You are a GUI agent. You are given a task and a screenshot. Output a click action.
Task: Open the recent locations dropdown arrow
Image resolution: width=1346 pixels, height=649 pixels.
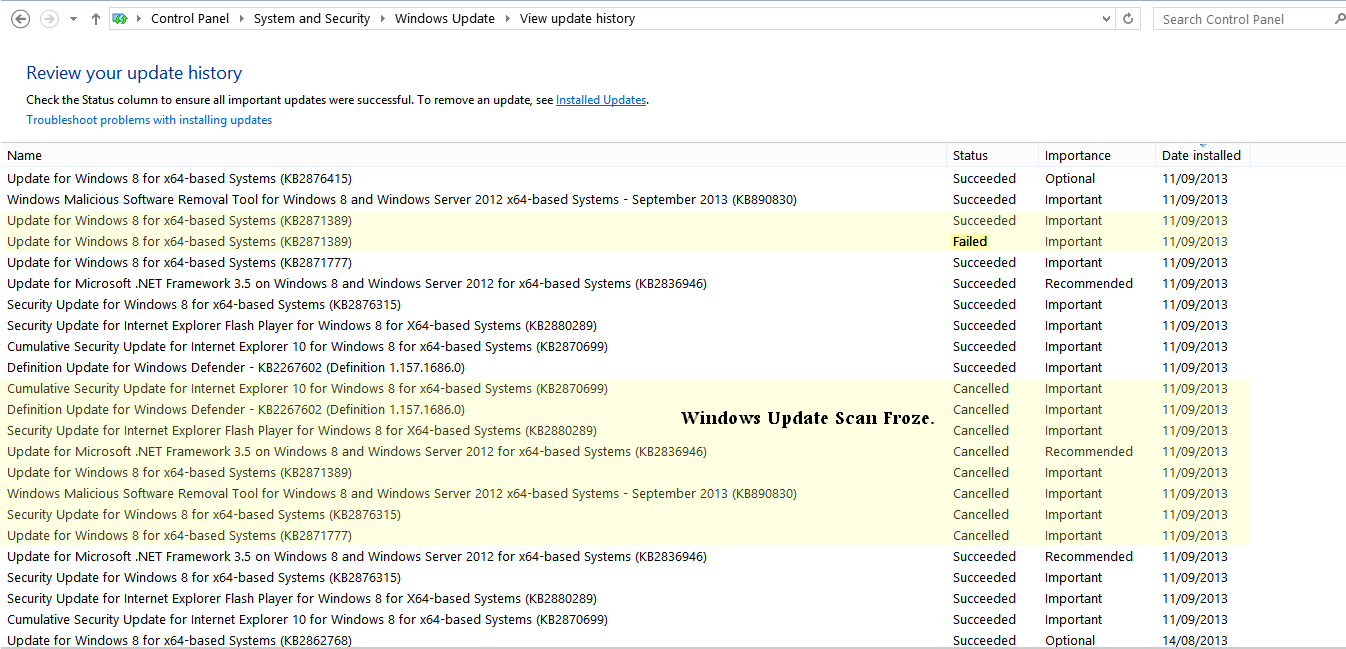coord(73,19)
